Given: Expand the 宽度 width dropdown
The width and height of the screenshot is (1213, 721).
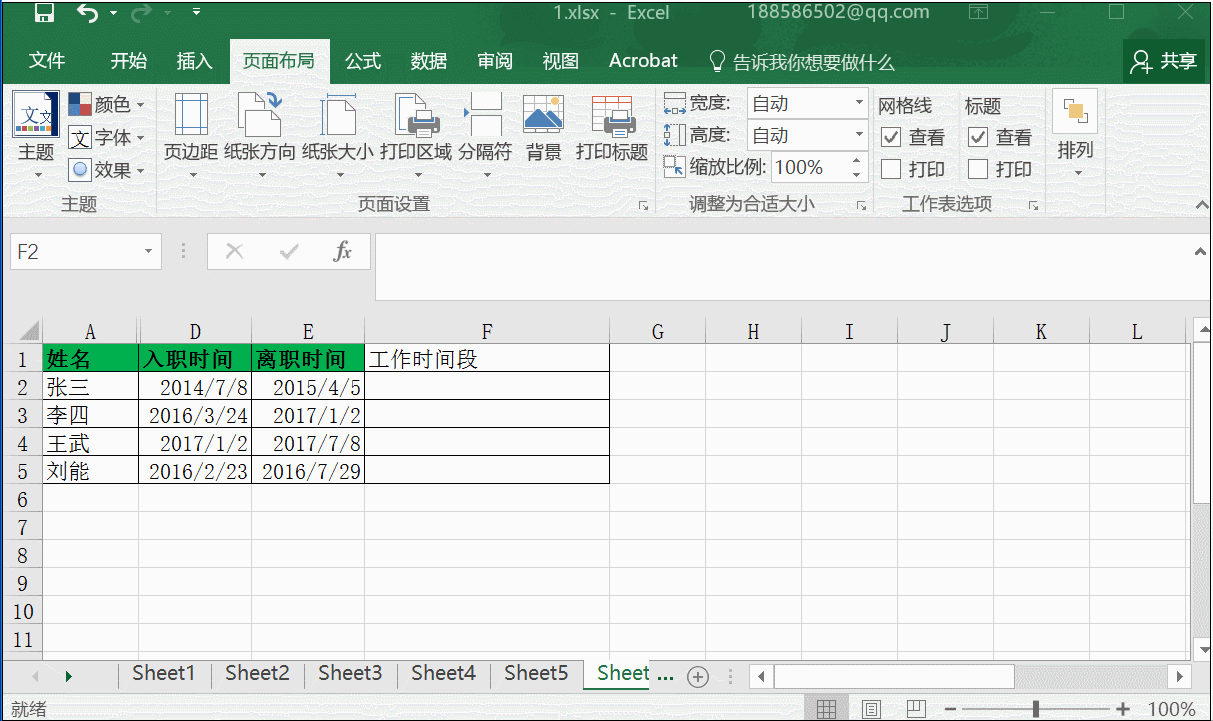Looking at the screenshot, I should point(858,103).
